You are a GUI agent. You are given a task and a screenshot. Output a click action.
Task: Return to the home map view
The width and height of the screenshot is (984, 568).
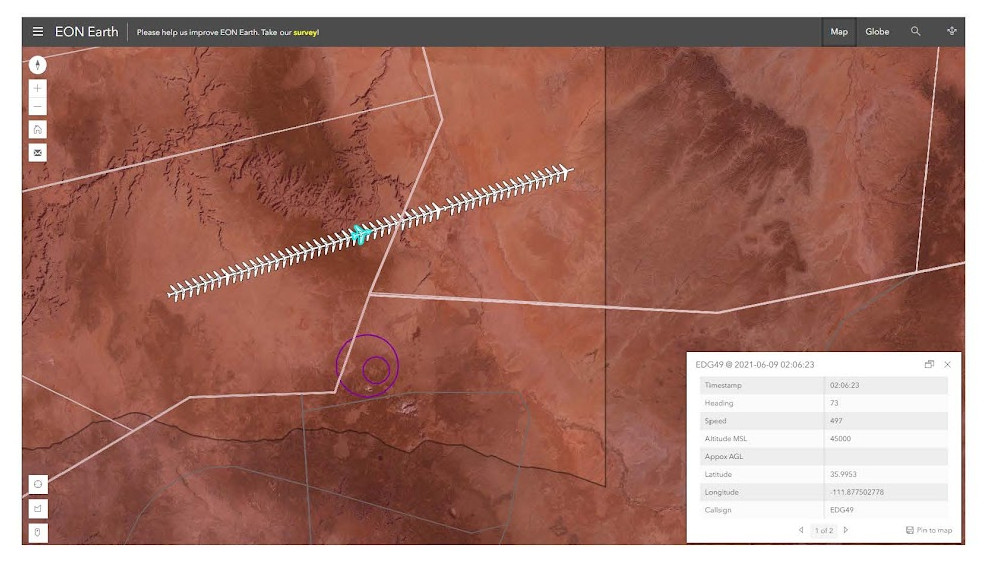point(38,129)
